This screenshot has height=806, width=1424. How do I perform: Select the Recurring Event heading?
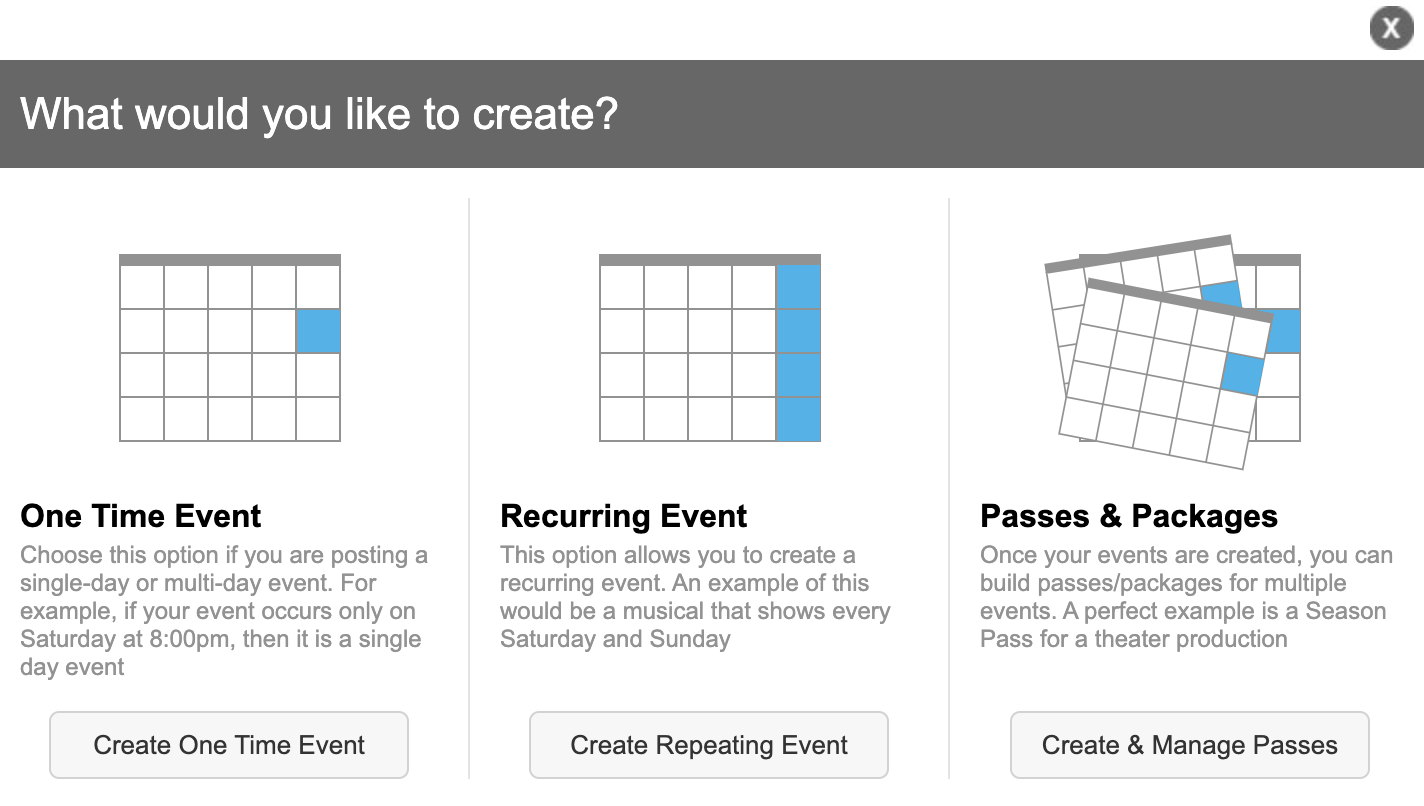pyautogui.click(x=624, y=516)
